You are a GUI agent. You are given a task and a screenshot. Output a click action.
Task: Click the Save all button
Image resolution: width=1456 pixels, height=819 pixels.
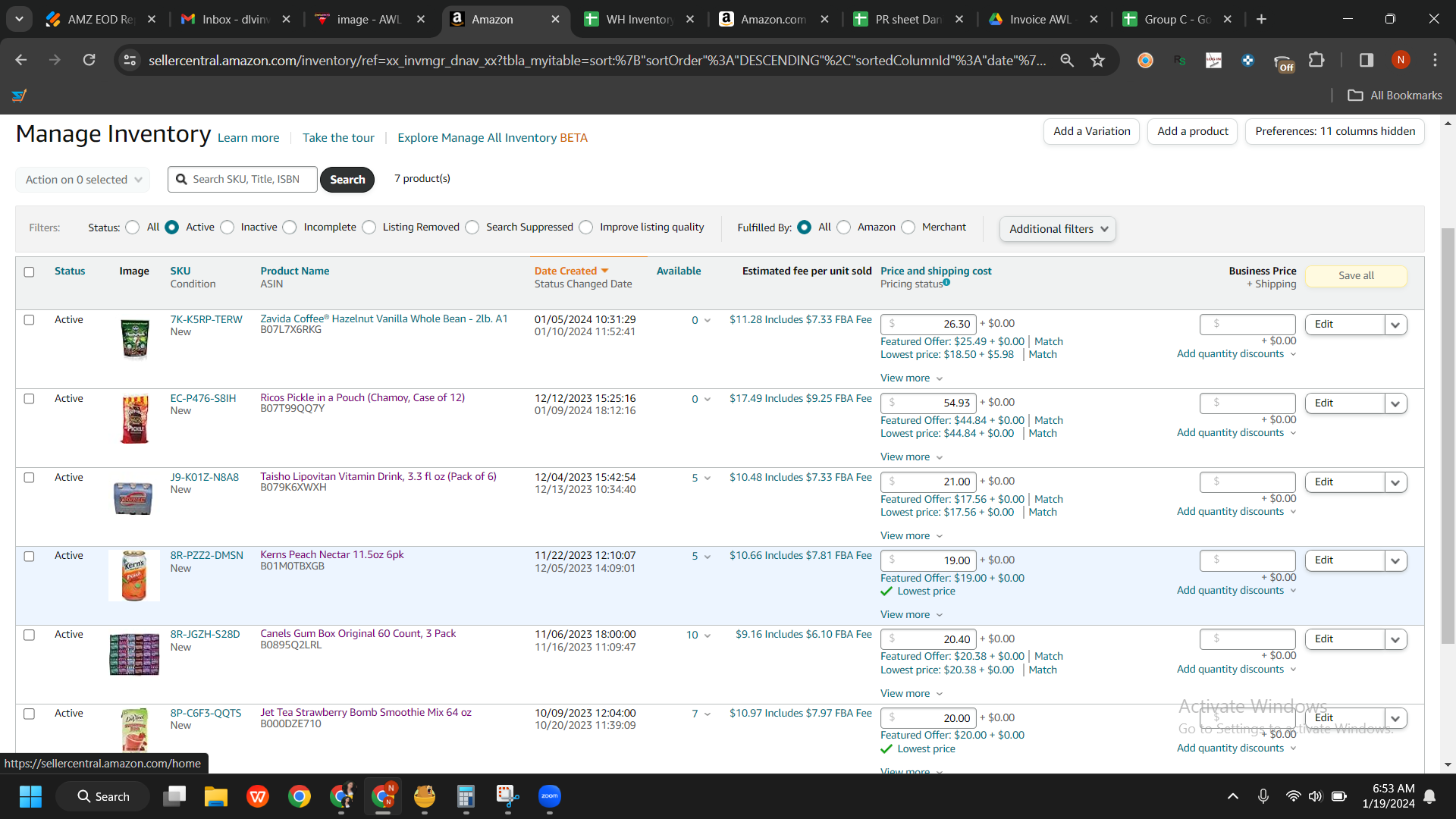click(x=1356, y=276)
